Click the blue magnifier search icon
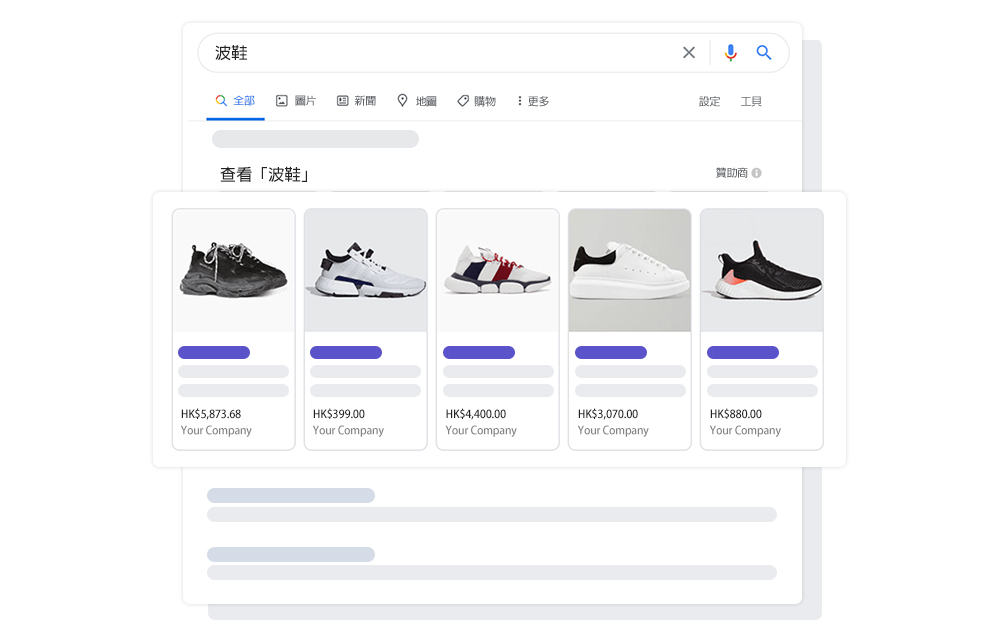The image size is (1000, 639). (x=763, y=52)
